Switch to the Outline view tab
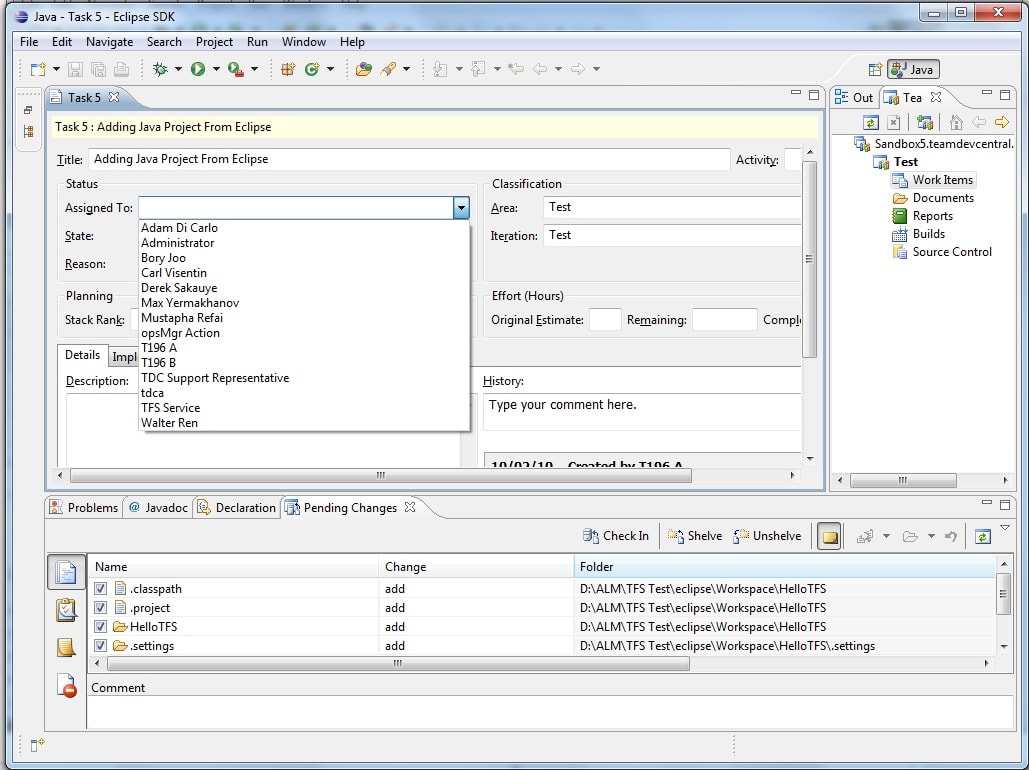Screen dimensions: 1029x770 point(854,98)
